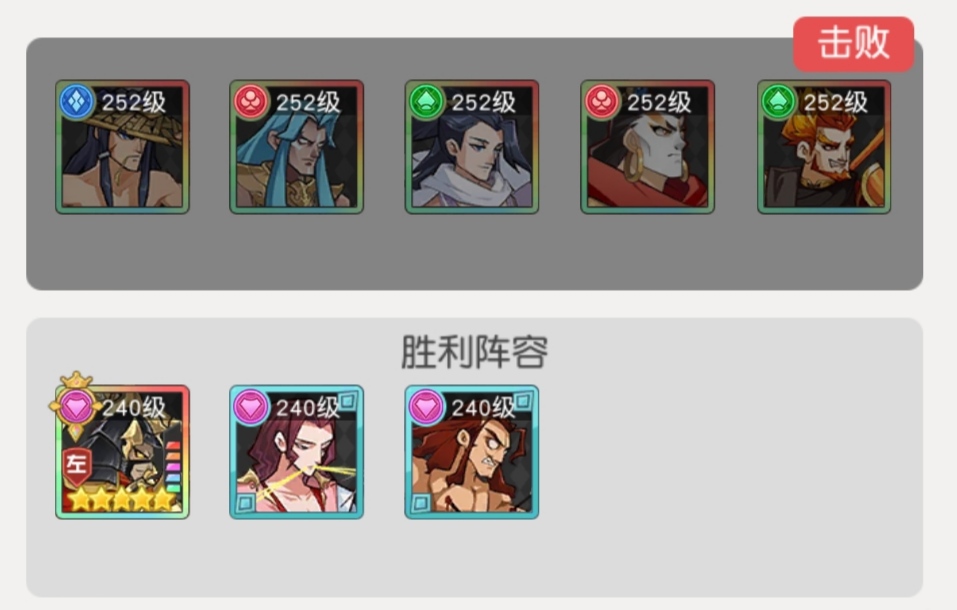Click the pink heart icon on purple-haired hero
Screen dimensions: 957x610
[x=251, y=407]
